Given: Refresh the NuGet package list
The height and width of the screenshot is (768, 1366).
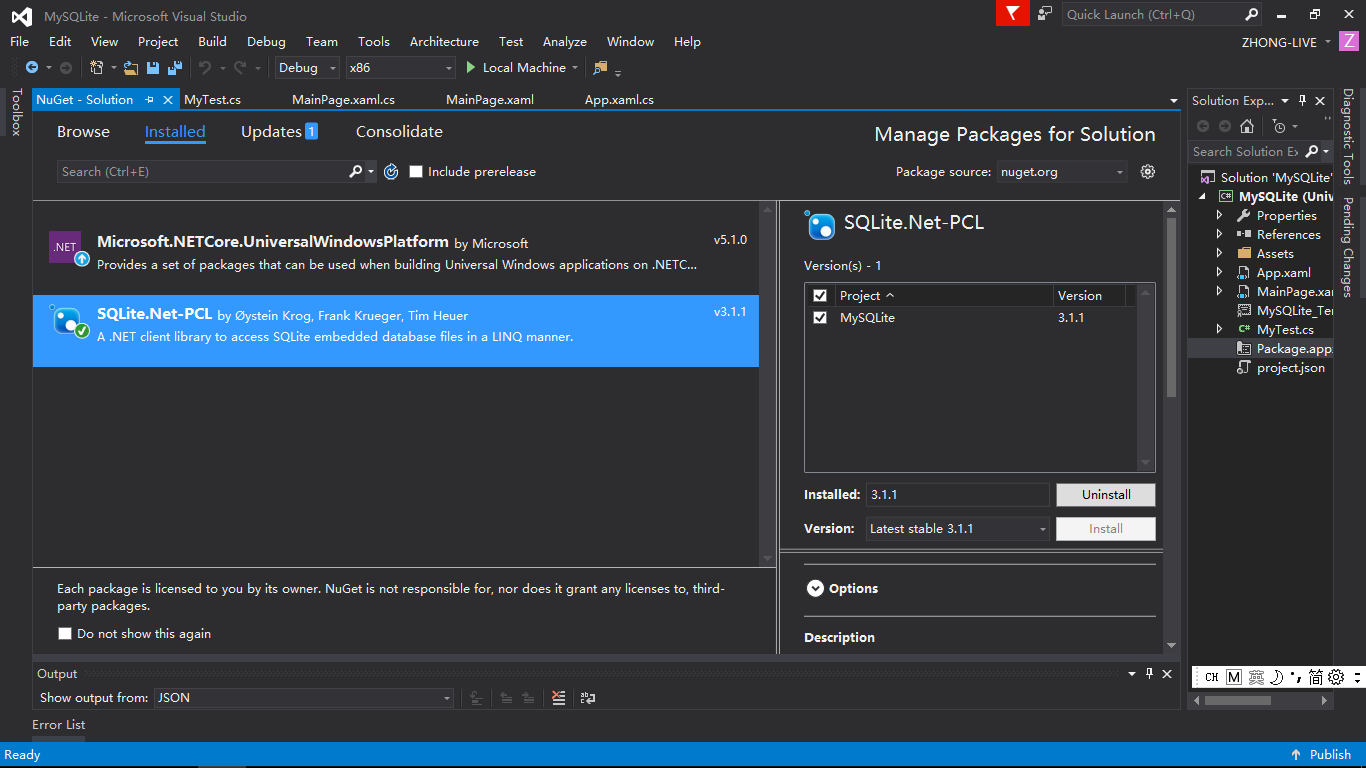Looking at the screenshot, I should (391, 172).
